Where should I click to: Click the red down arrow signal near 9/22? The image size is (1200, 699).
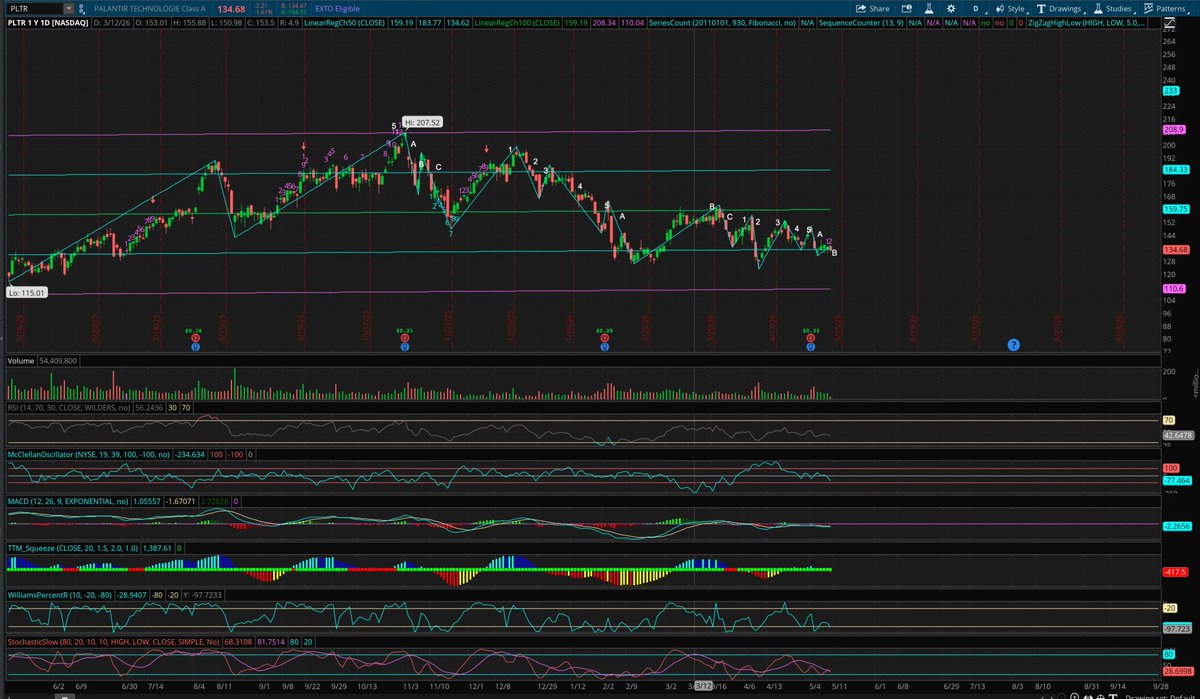pos(303,145)
